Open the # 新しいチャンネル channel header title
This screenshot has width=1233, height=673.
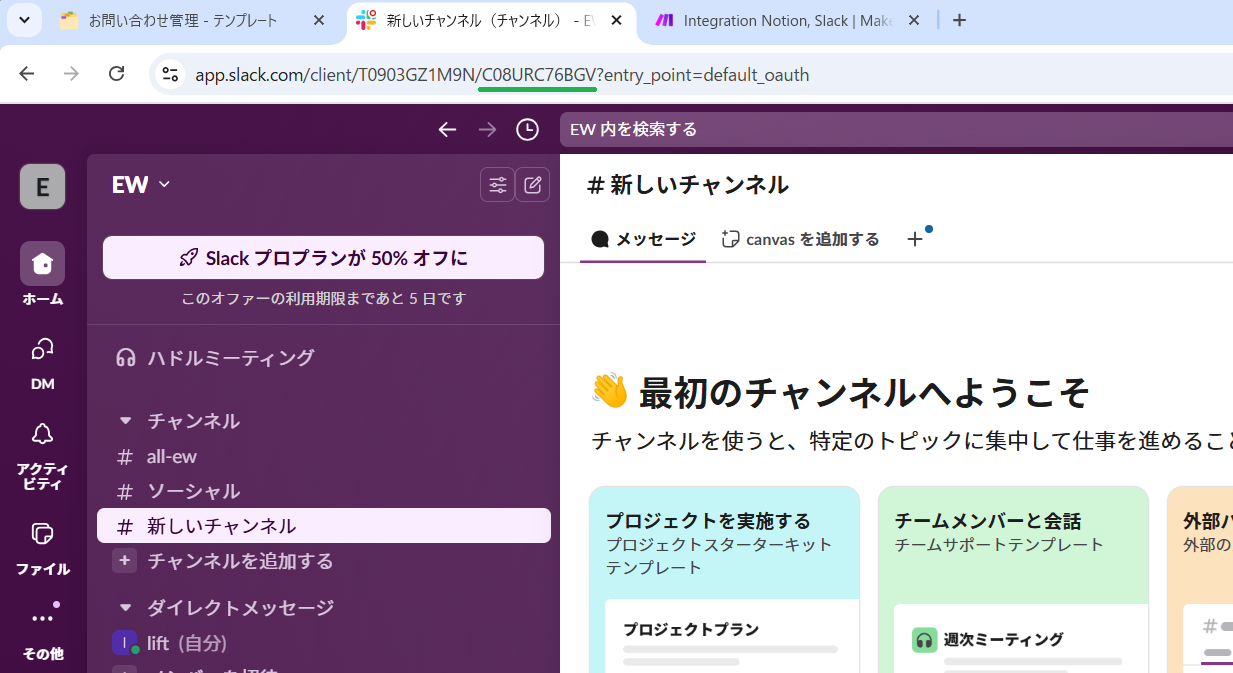pos(688,185)
